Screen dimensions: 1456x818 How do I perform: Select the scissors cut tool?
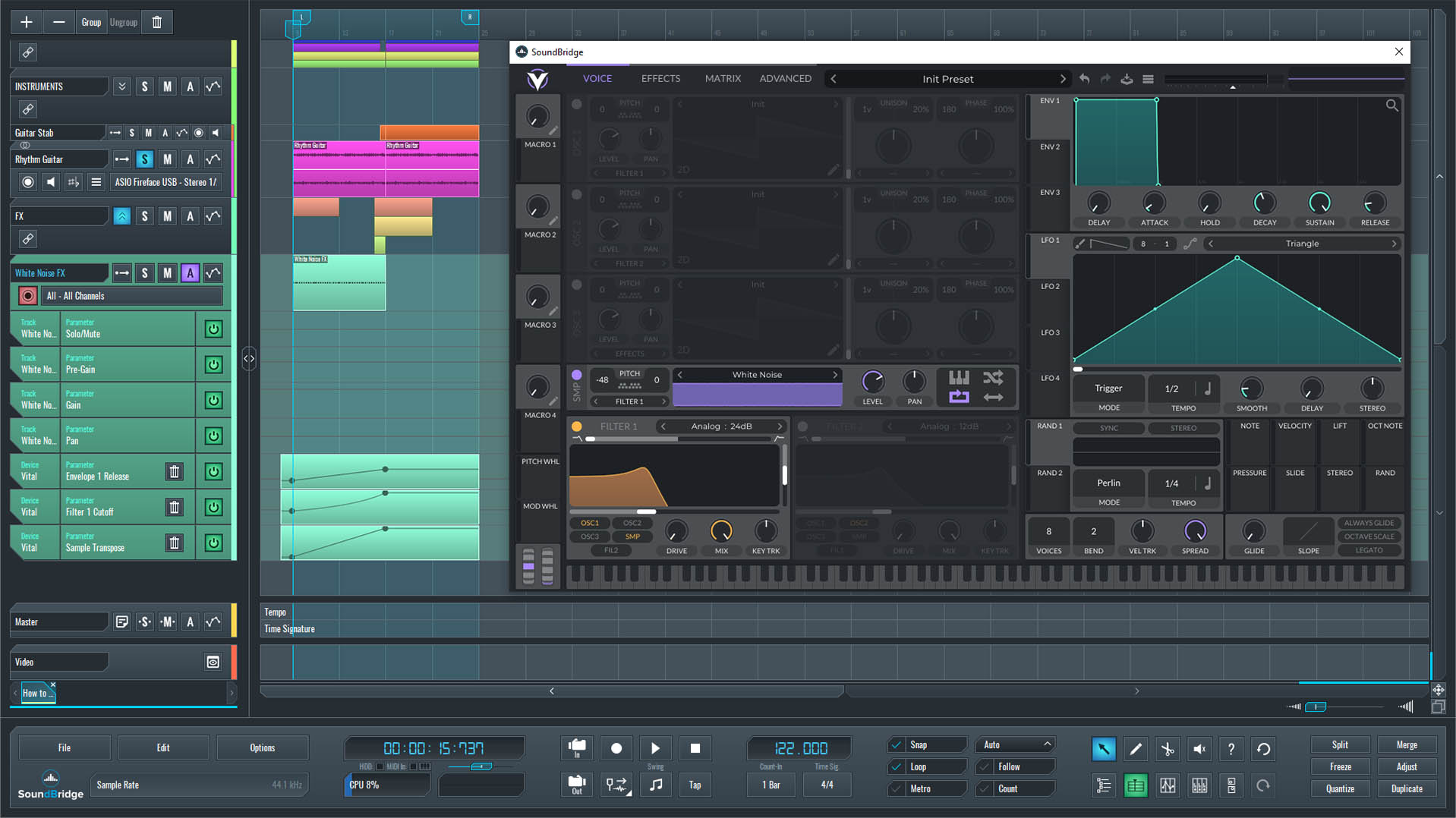[x=1168, y=749]
